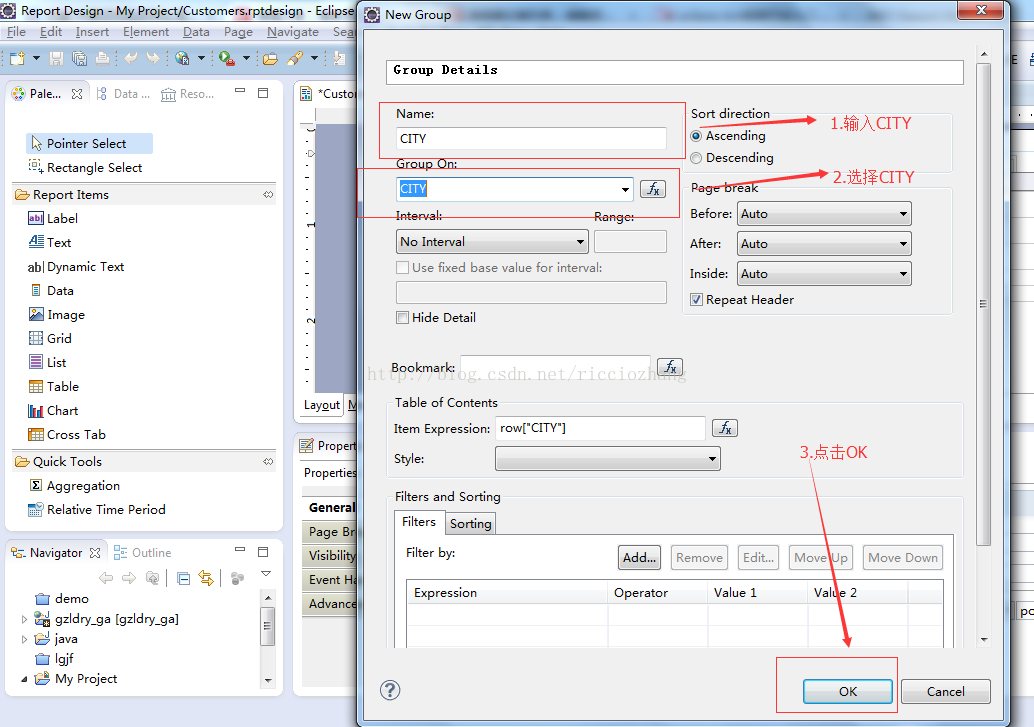Screen dimensions: 1034x727
Task: Select the Table report item
Action: pyautogui.click(x=53, y=387)
